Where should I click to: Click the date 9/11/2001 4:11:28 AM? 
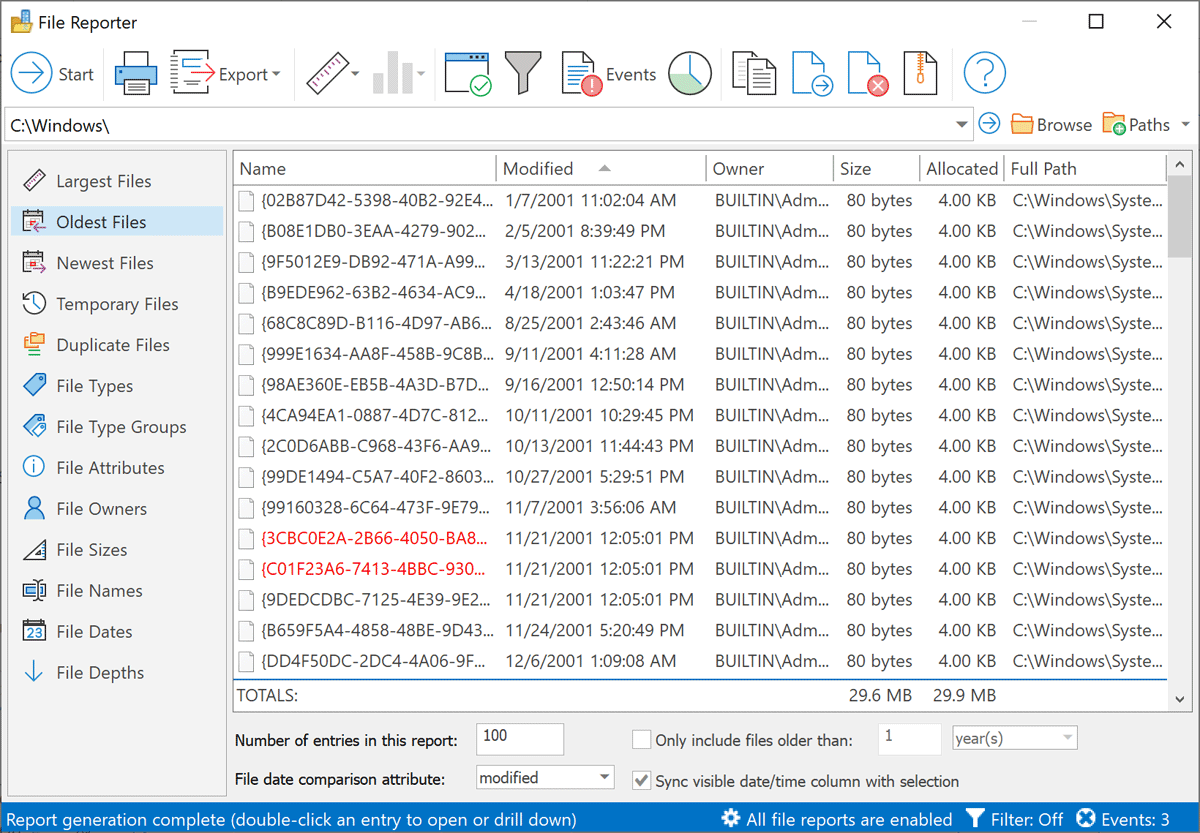click(x=591, y=354)
